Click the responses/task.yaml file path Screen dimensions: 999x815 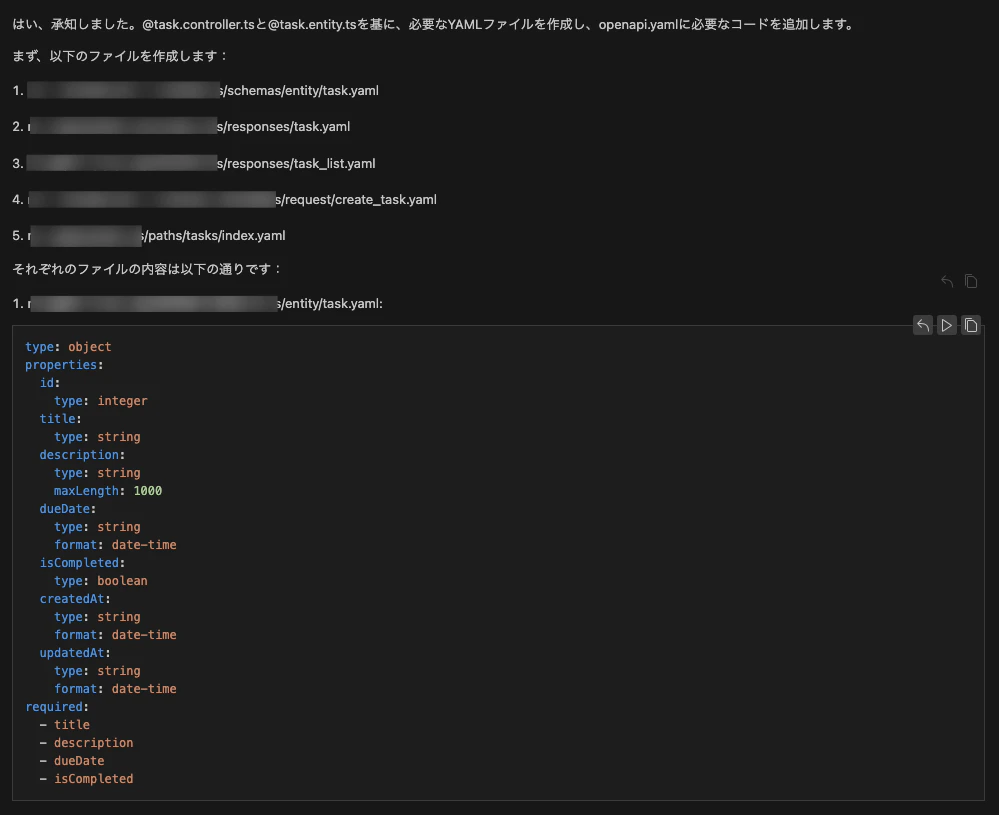[x=284, y=127]
